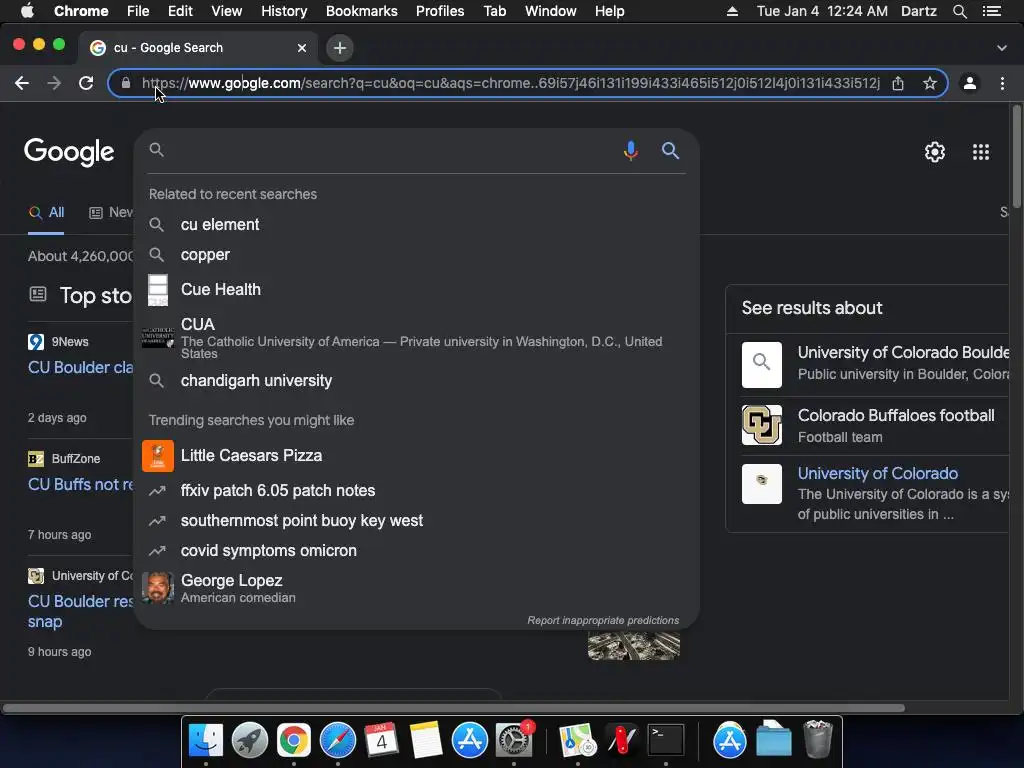Open the Edit menu
This screenshot has height=768, width=1024.
tap(180, 11)
